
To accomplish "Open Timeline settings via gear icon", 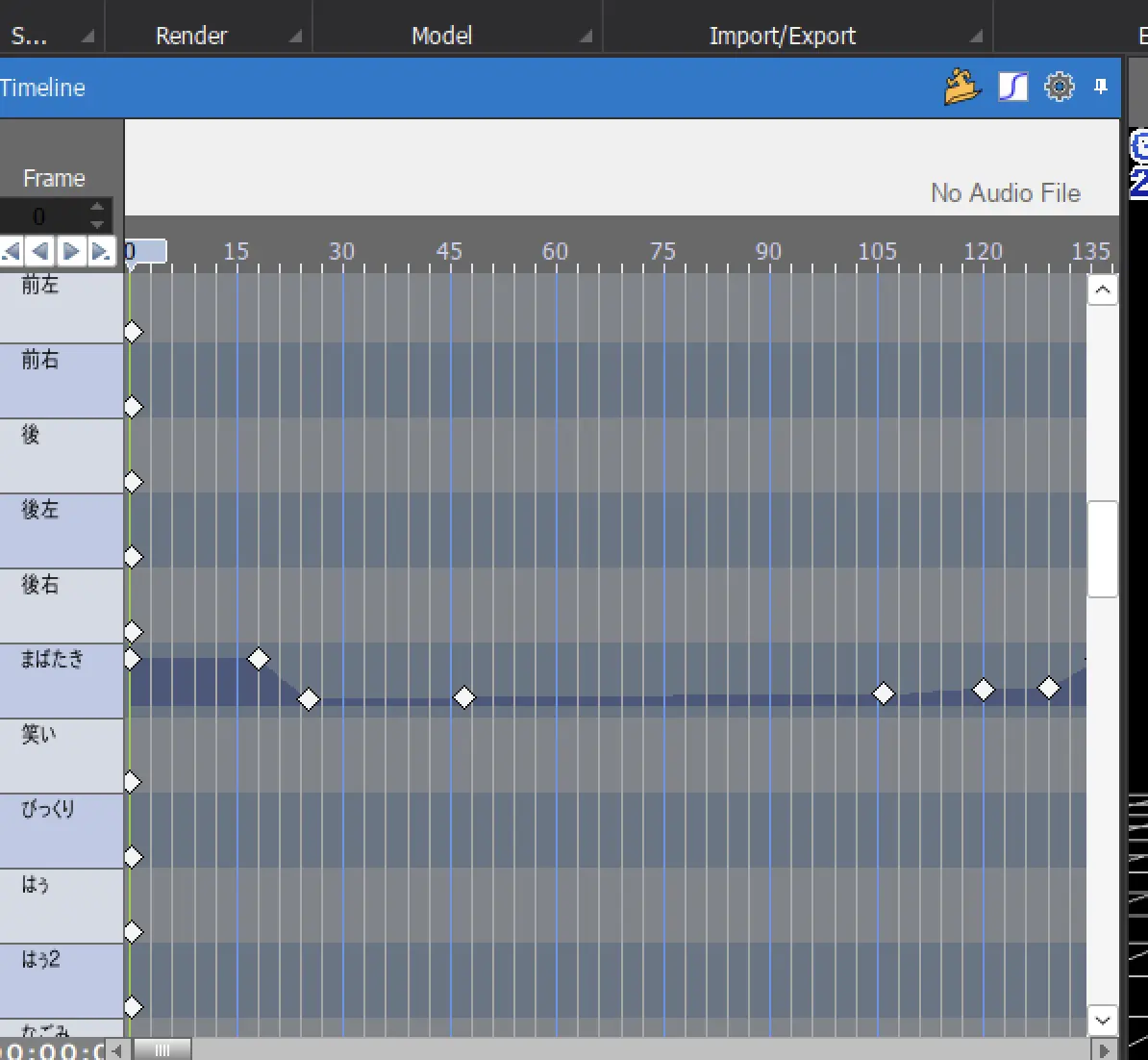I will pos(1059,87).
